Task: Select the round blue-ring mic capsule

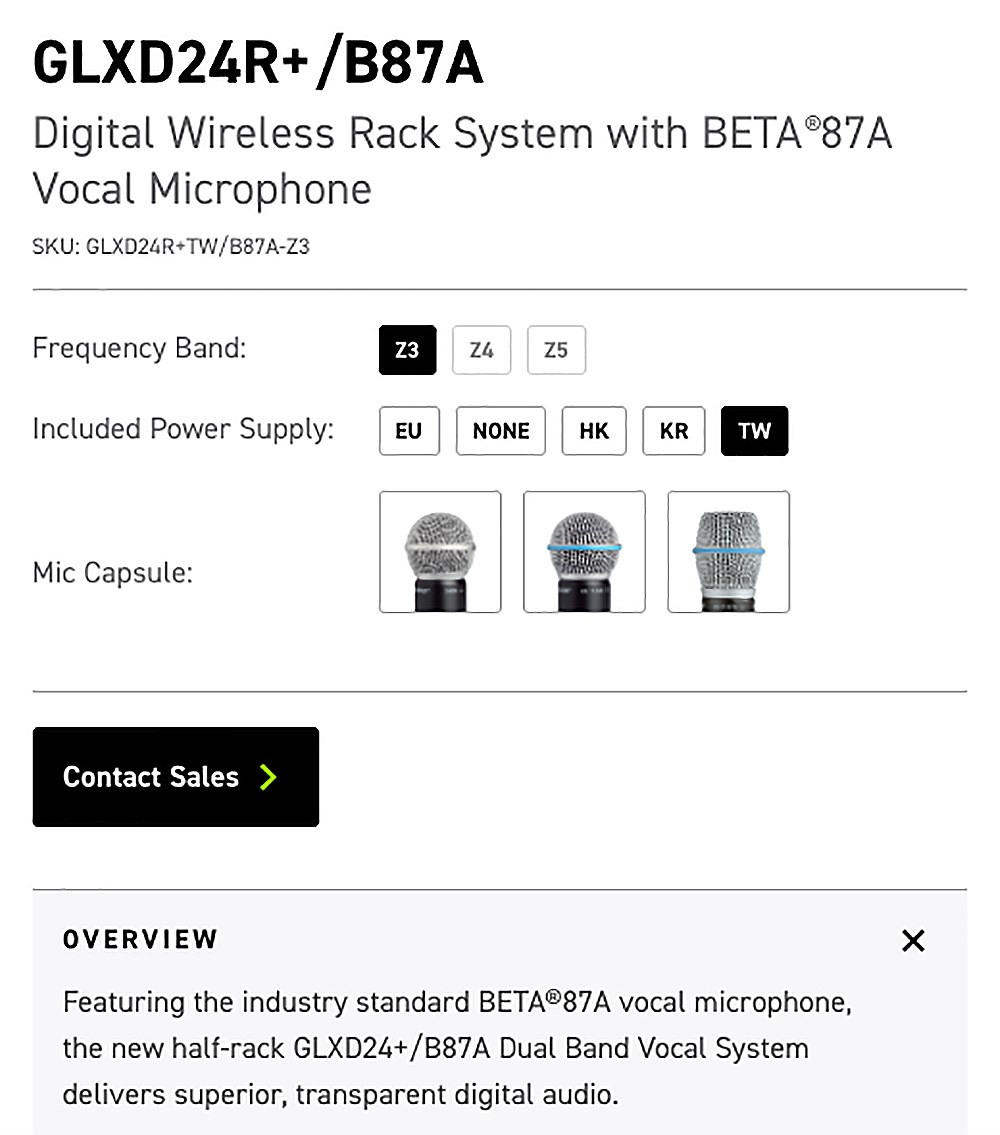Action: 584,552
